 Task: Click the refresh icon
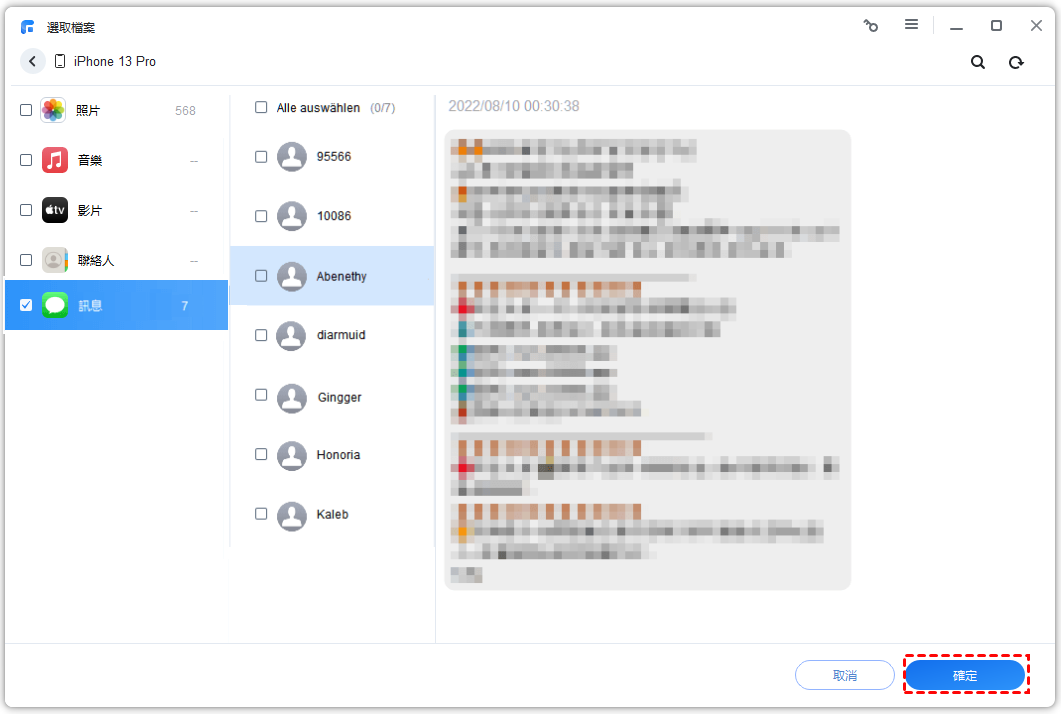(1016, 62)
